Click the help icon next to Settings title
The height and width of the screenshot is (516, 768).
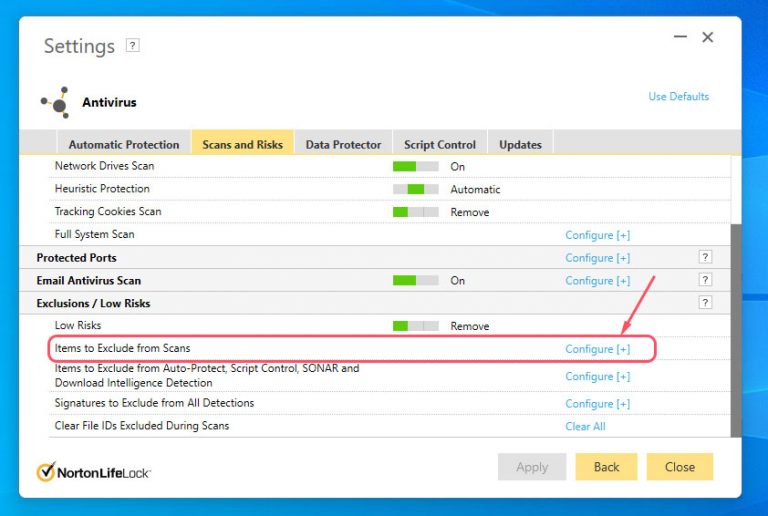click(x=132, y=46)
